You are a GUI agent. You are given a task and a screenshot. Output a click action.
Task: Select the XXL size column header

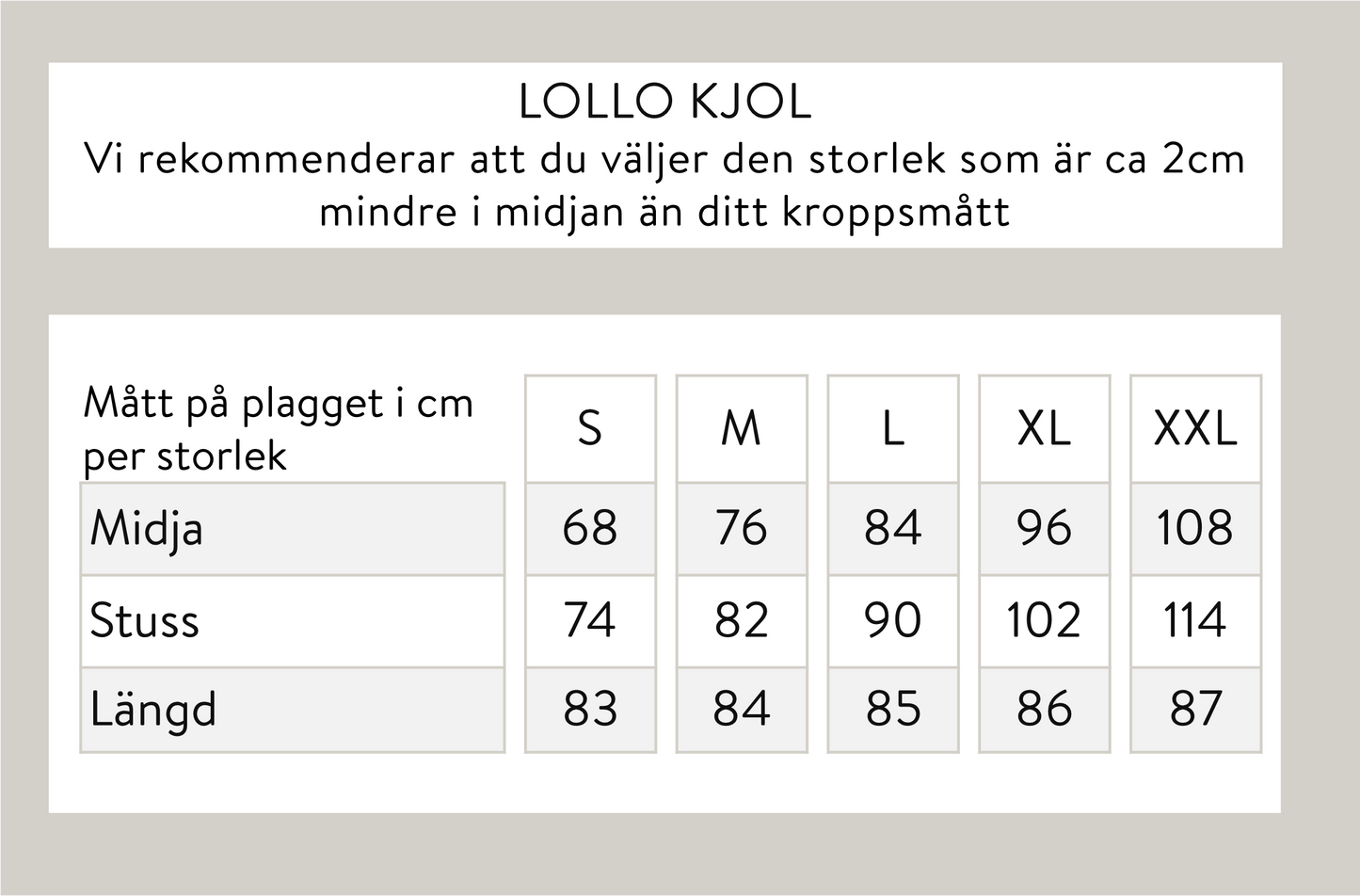pyautogui.click(x=1195, y=429)
